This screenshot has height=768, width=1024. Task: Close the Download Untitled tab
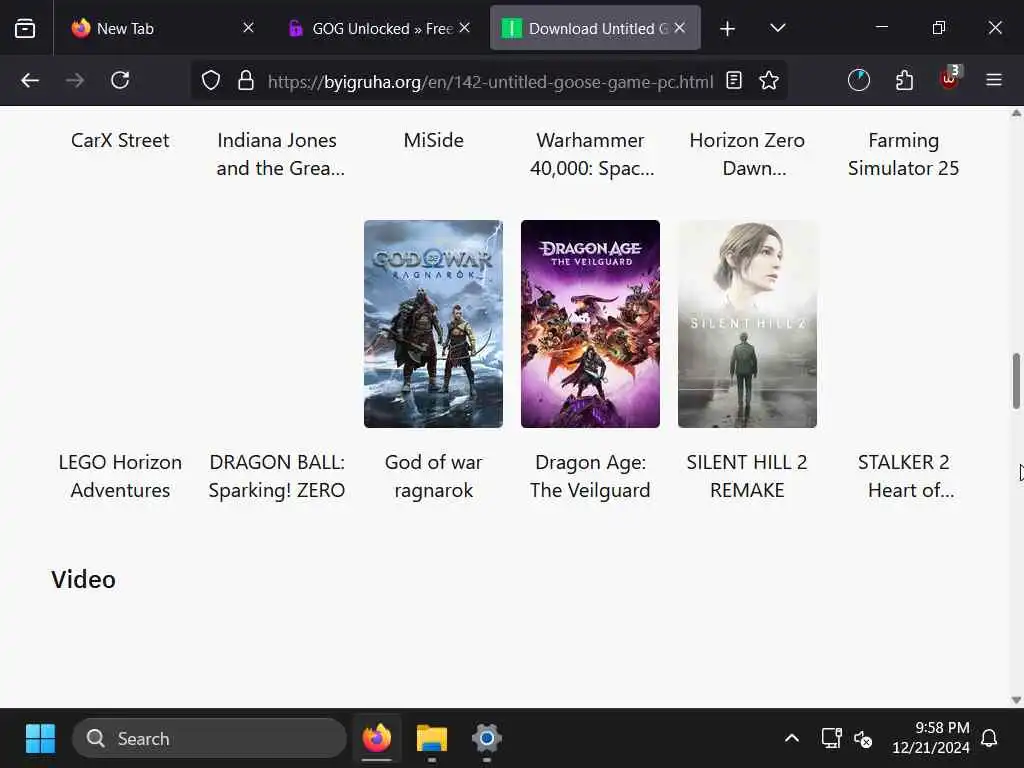click(680, 27)
